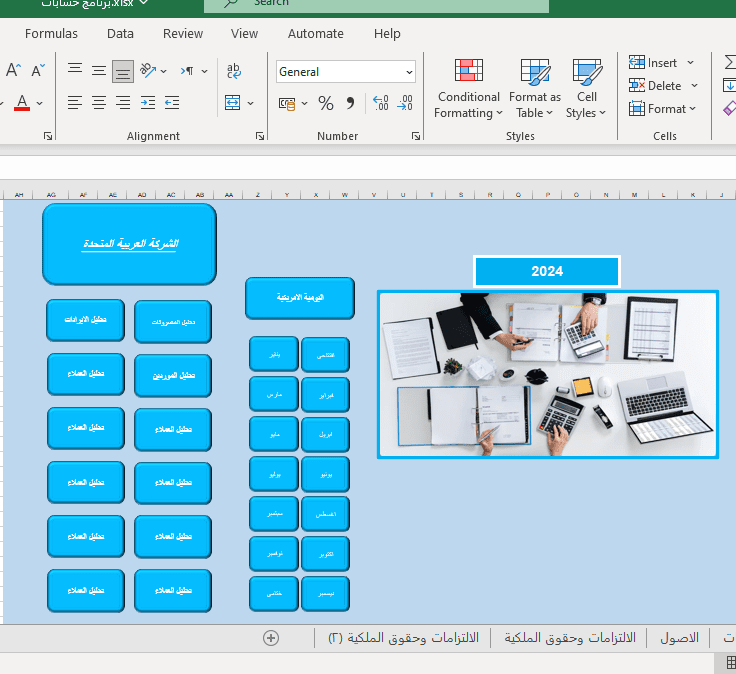Open the Help ribbon tab
Viewport: 736px width, 674px height.
[x=387, y=34]
